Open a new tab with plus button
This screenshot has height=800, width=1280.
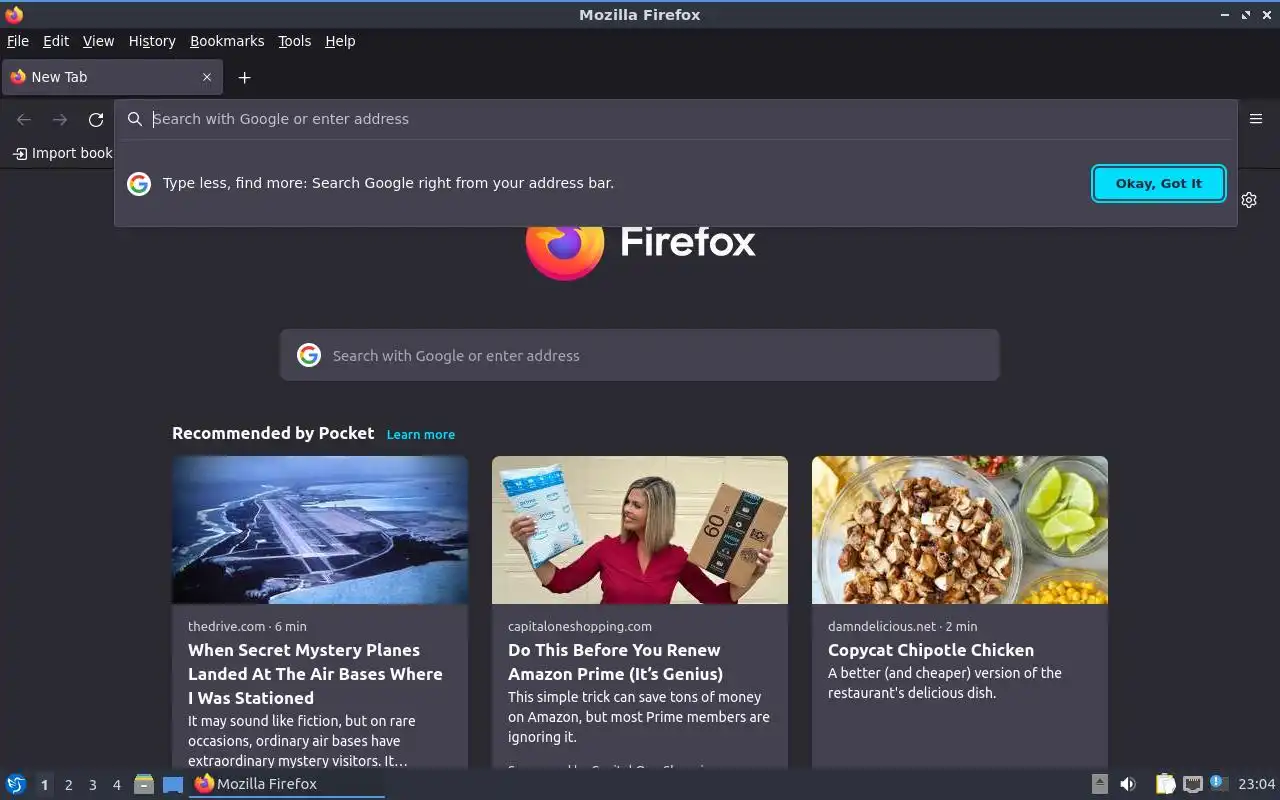coord(244,77)
